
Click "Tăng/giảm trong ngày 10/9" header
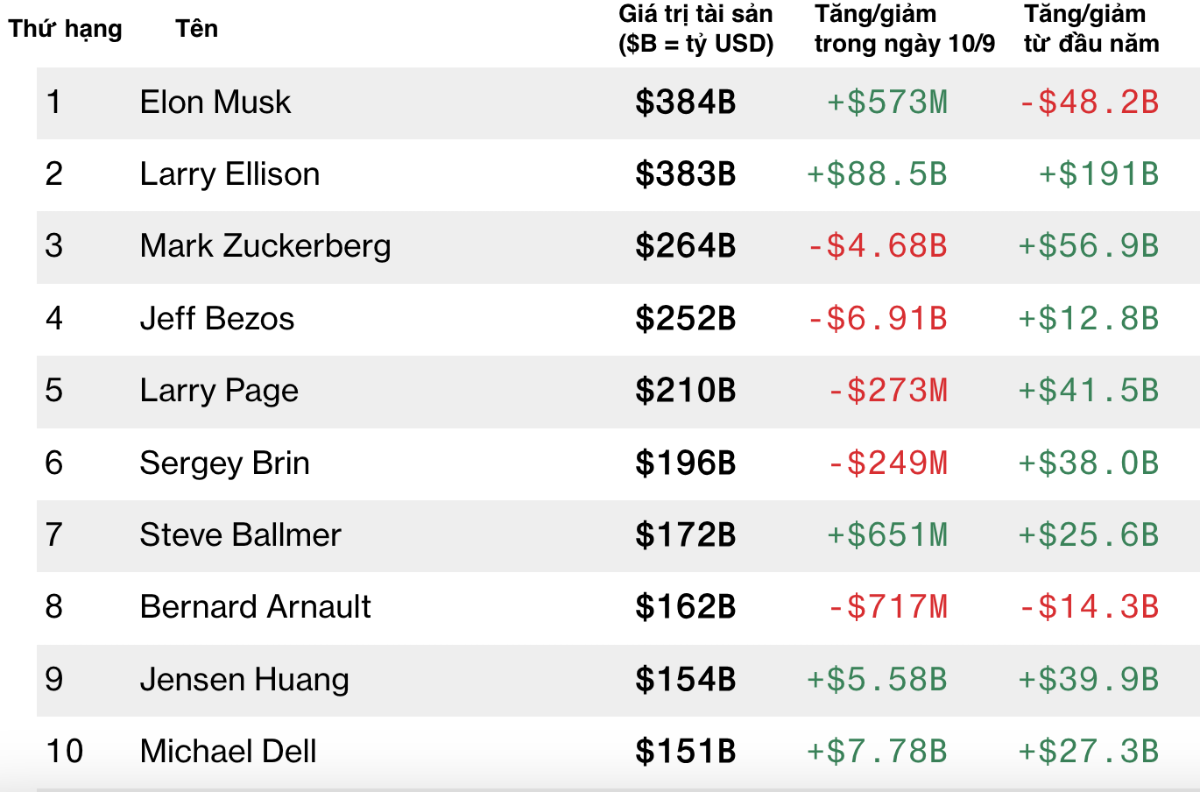[x=904, y=29]
